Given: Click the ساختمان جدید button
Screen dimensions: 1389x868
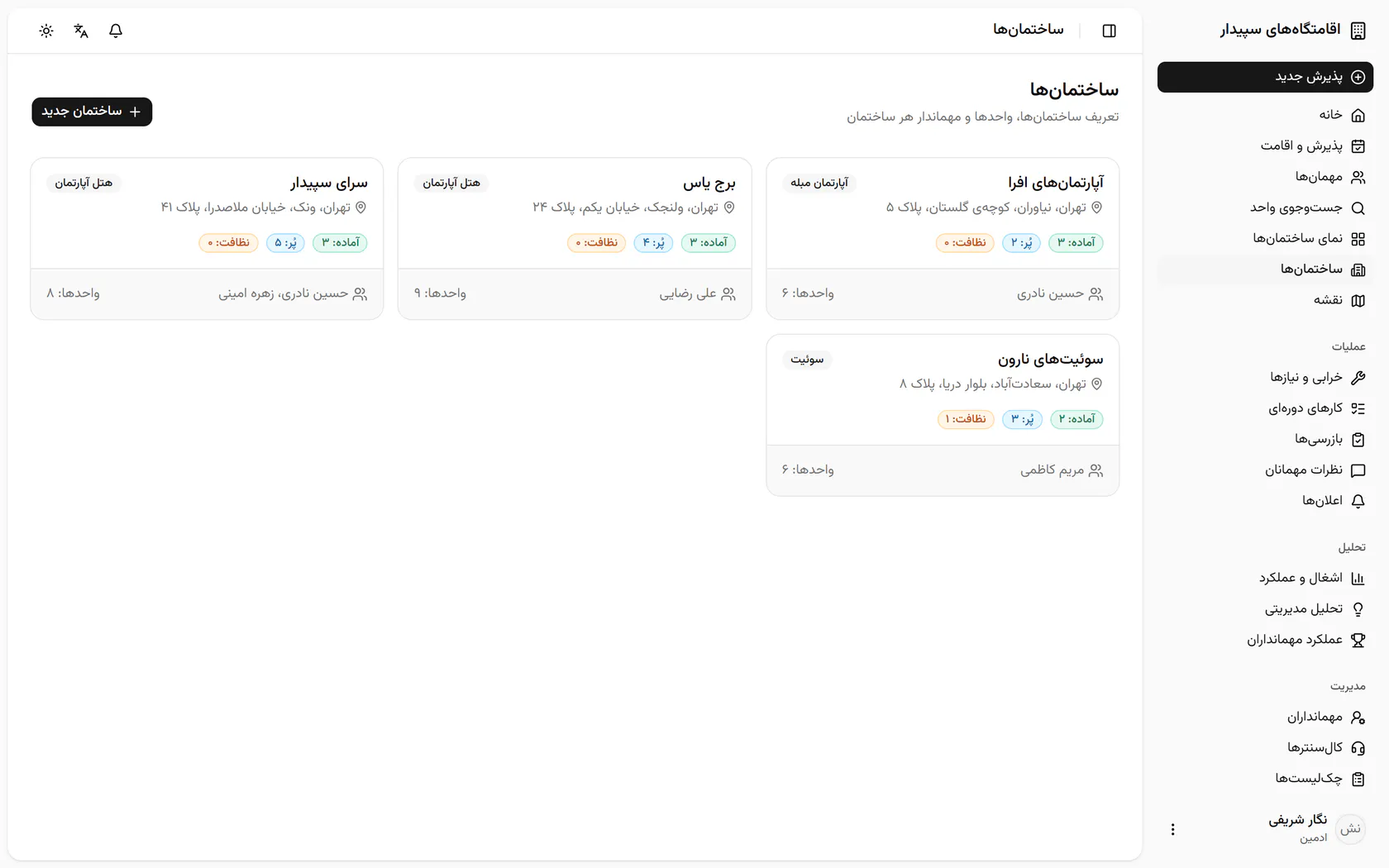Looking at the screenshot, I should (x=92, y=112).
